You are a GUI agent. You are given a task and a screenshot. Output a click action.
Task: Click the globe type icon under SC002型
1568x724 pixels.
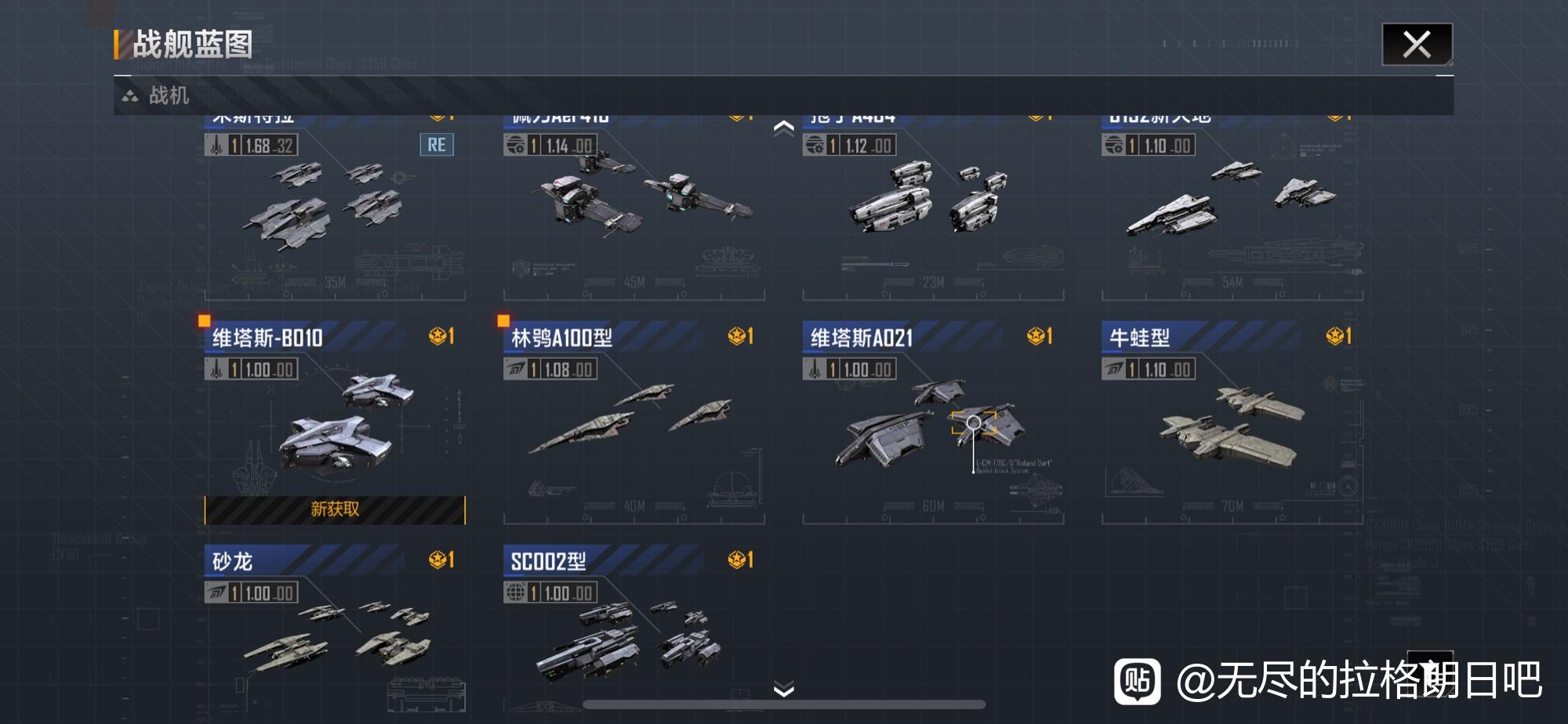pyautogui.click(x=515, y=592)
